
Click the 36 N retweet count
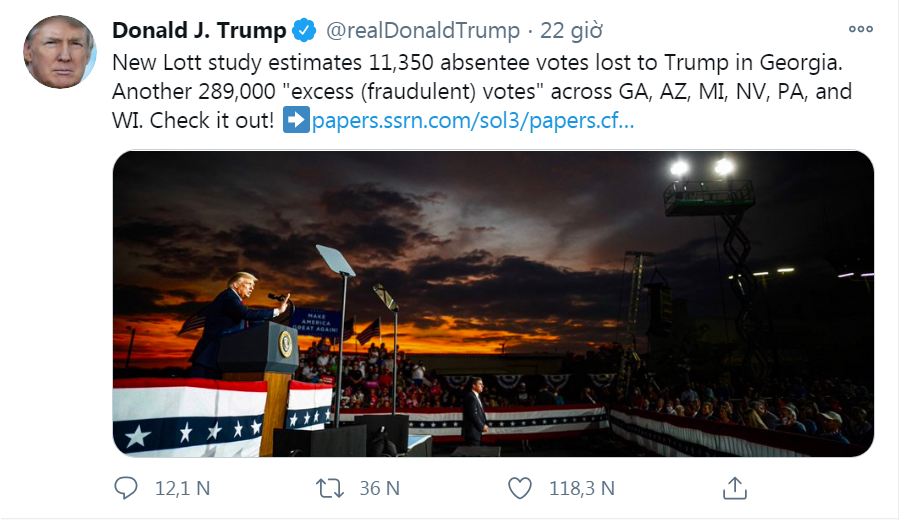coord(379,488)
